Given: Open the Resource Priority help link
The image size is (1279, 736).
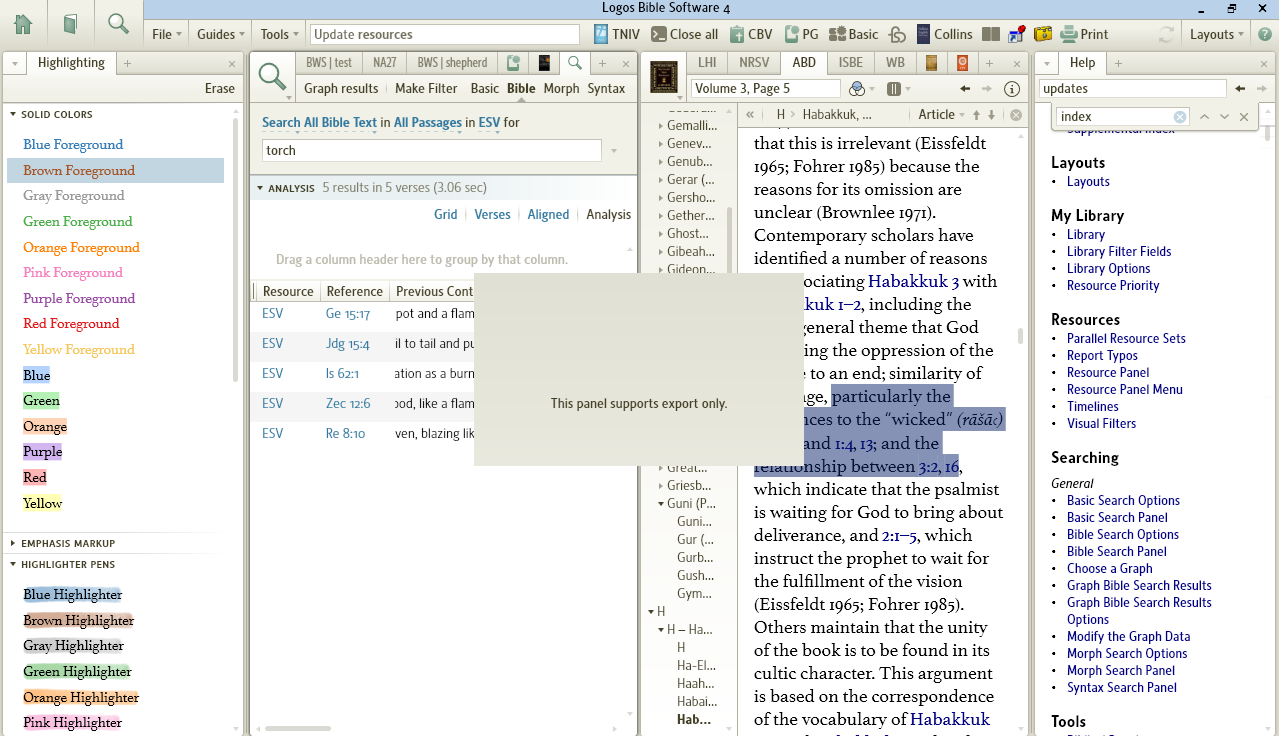Looking at the screenshot, I should [1113, 285].
